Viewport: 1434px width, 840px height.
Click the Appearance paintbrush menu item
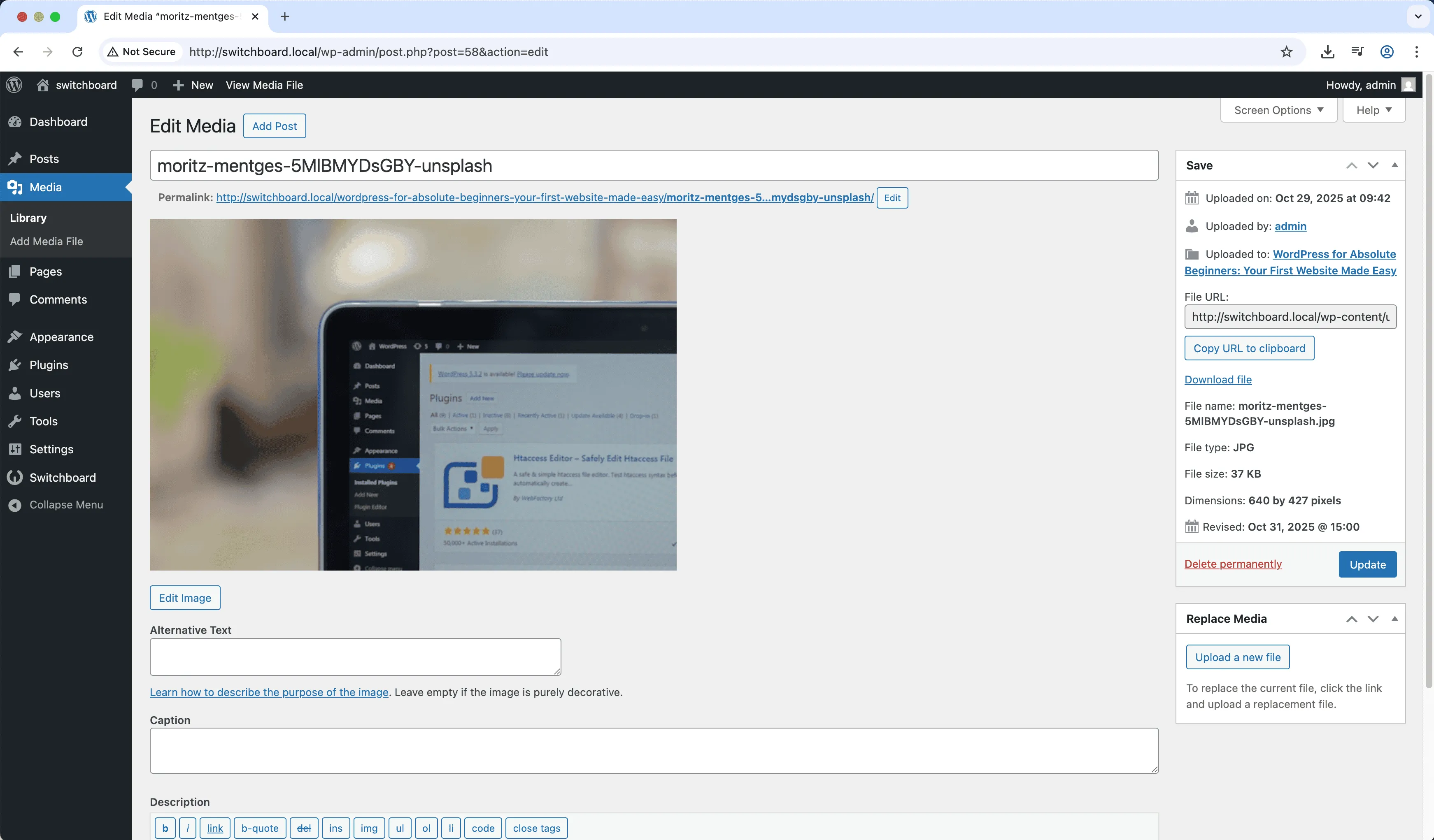(x=61, y=336)
